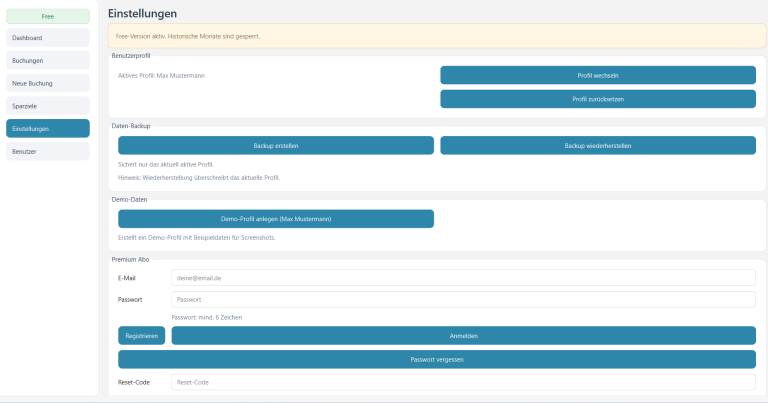Click into the Passwort input field
This screenshot has width=768, height=403.
[463, 300]
